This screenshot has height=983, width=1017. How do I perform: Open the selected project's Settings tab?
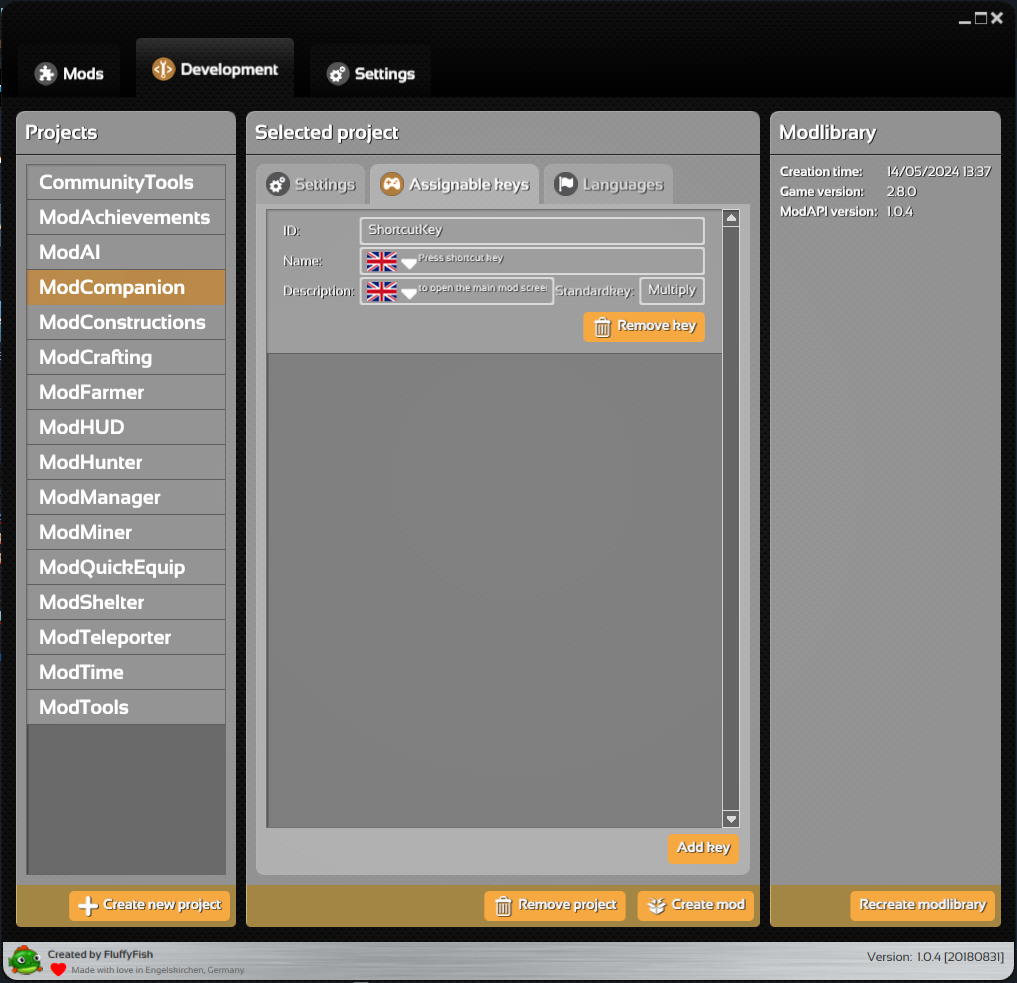(311, 185)
